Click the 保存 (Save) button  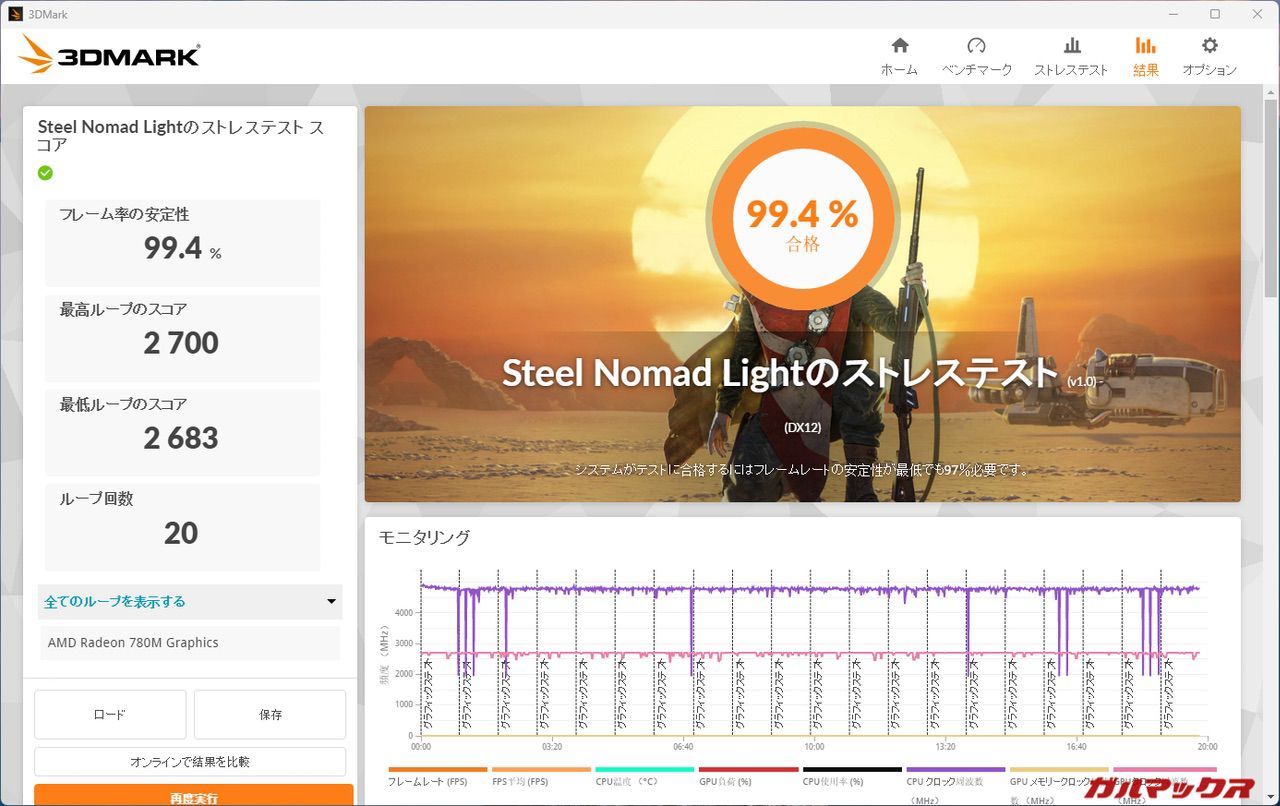point(270,714)
